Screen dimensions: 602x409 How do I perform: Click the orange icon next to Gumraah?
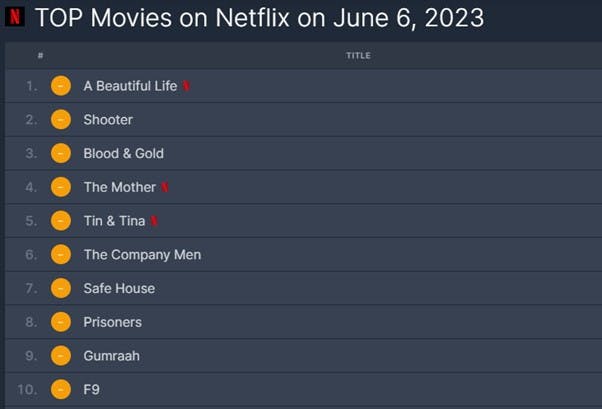61,355
